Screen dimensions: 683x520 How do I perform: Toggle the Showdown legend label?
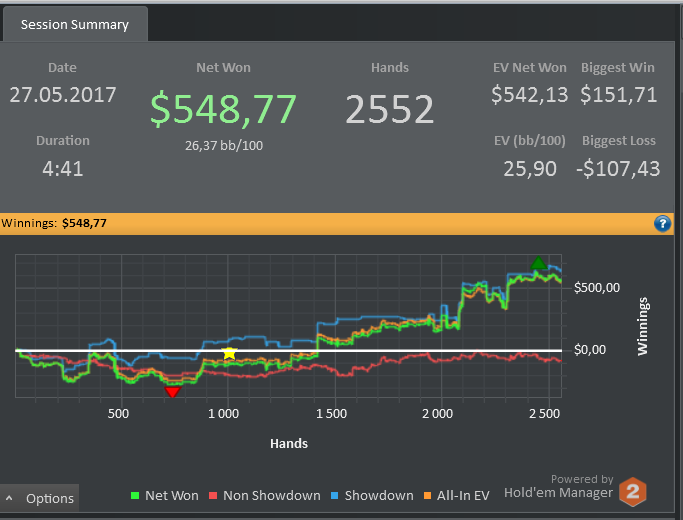tap(379, 495)
